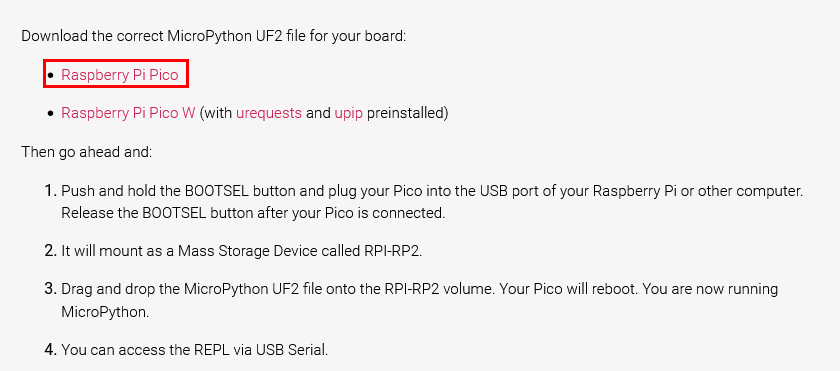Click the 'Then go ahead and:' text

(x=87, y=152)
